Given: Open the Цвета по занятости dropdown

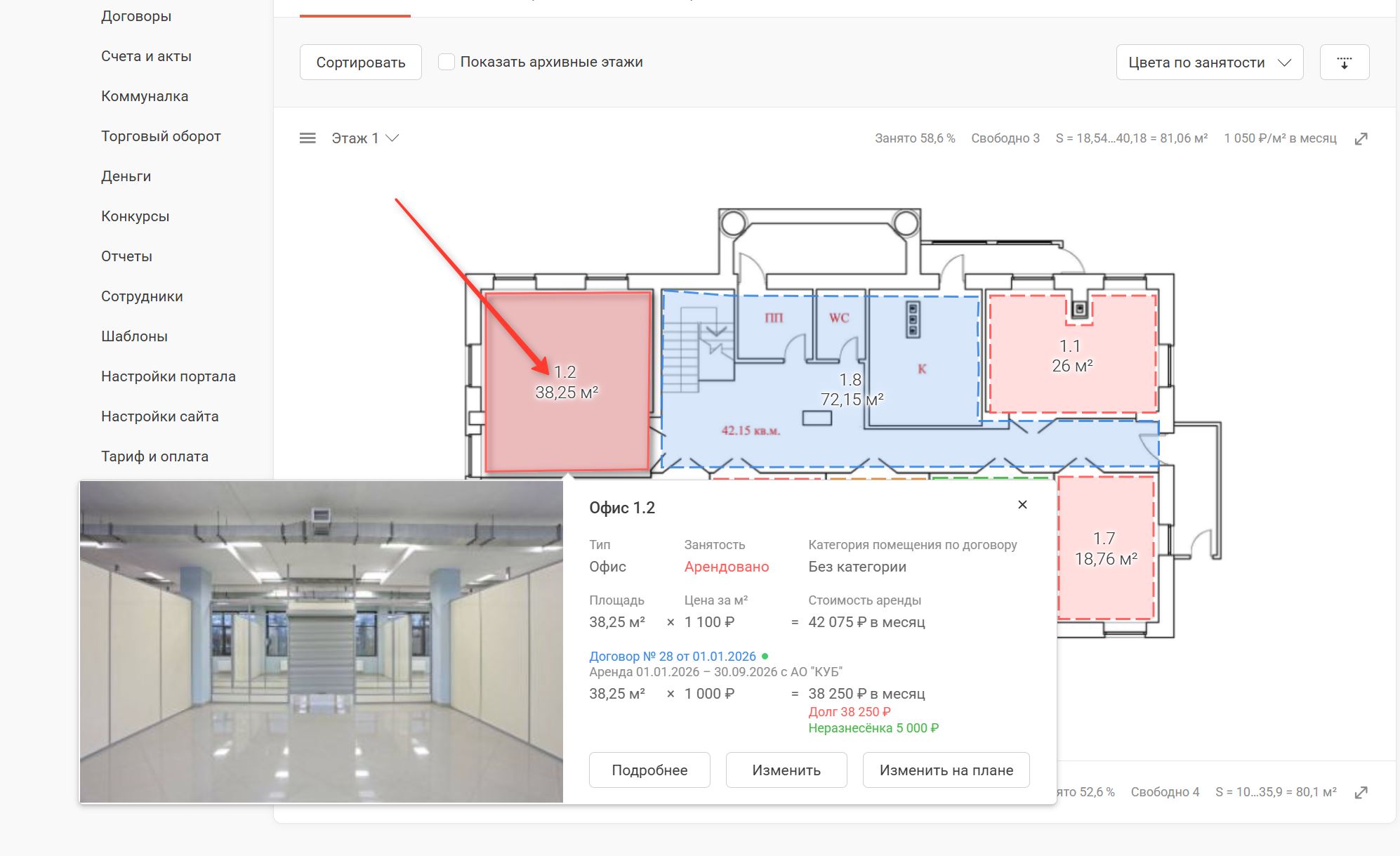Looking at the screenshot, I should 1209,62.
